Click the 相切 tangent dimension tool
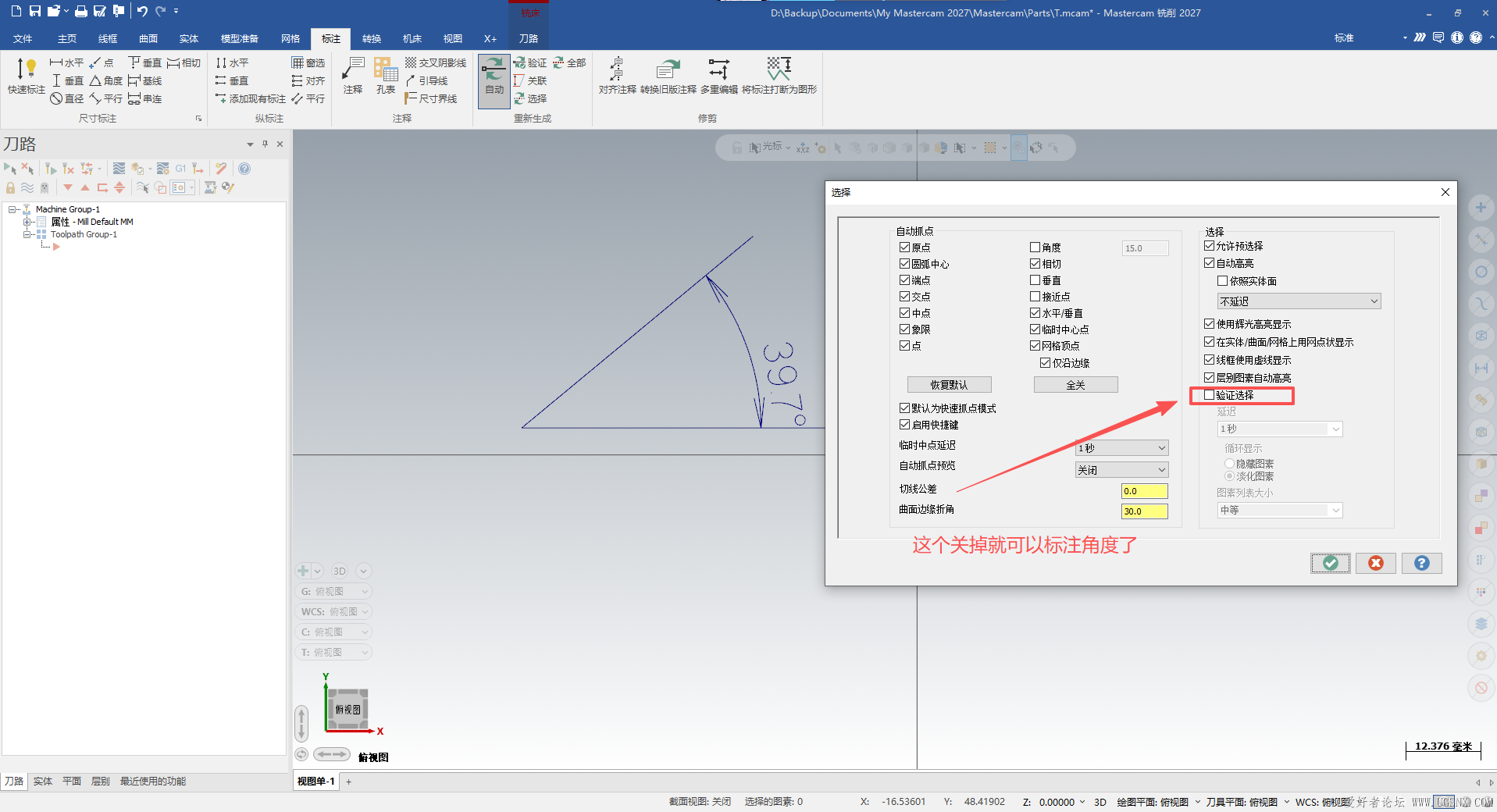 [184, 62]
